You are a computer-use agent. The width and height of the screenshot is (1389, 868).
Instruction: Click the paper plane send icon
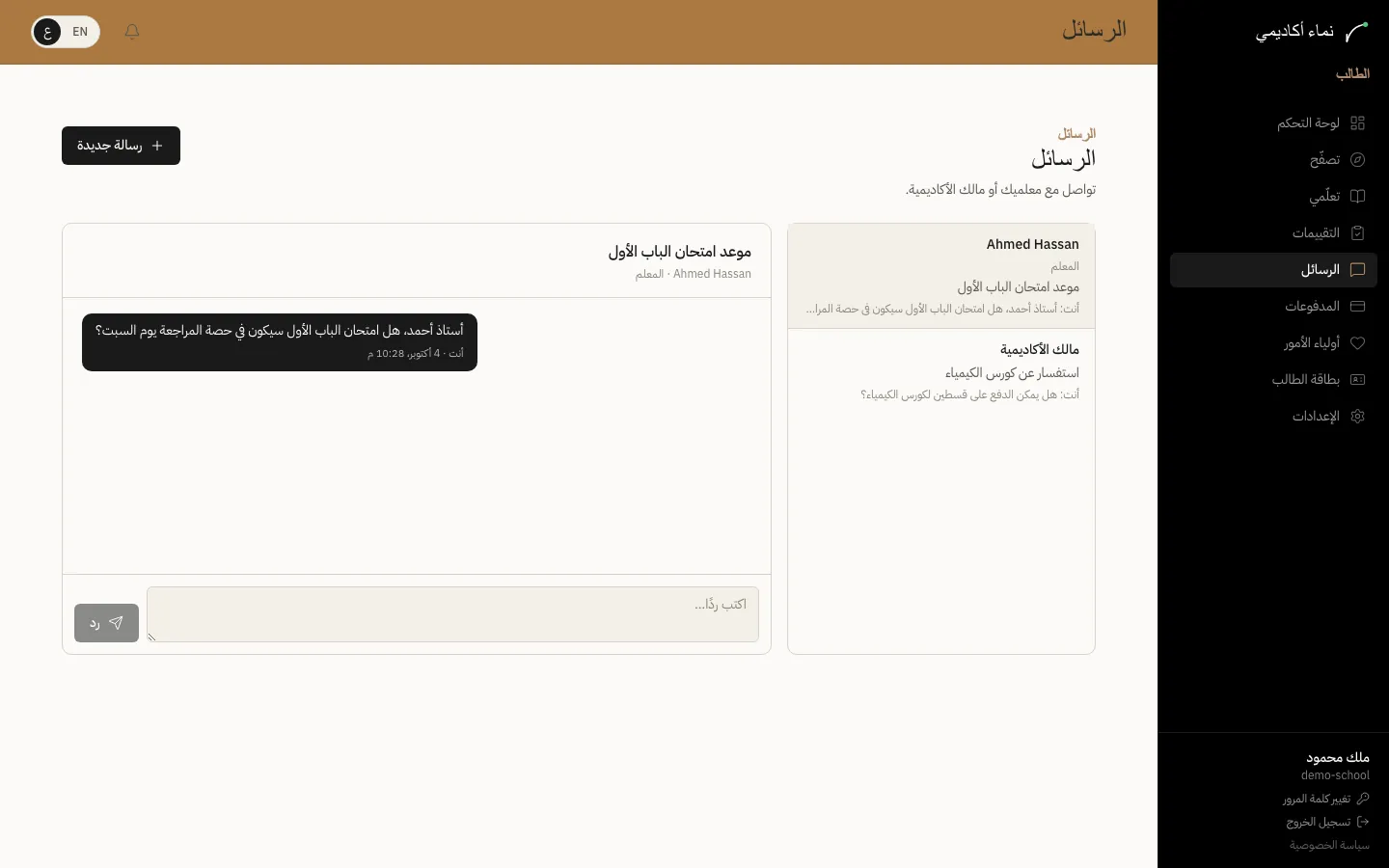[x=116, y=623]
